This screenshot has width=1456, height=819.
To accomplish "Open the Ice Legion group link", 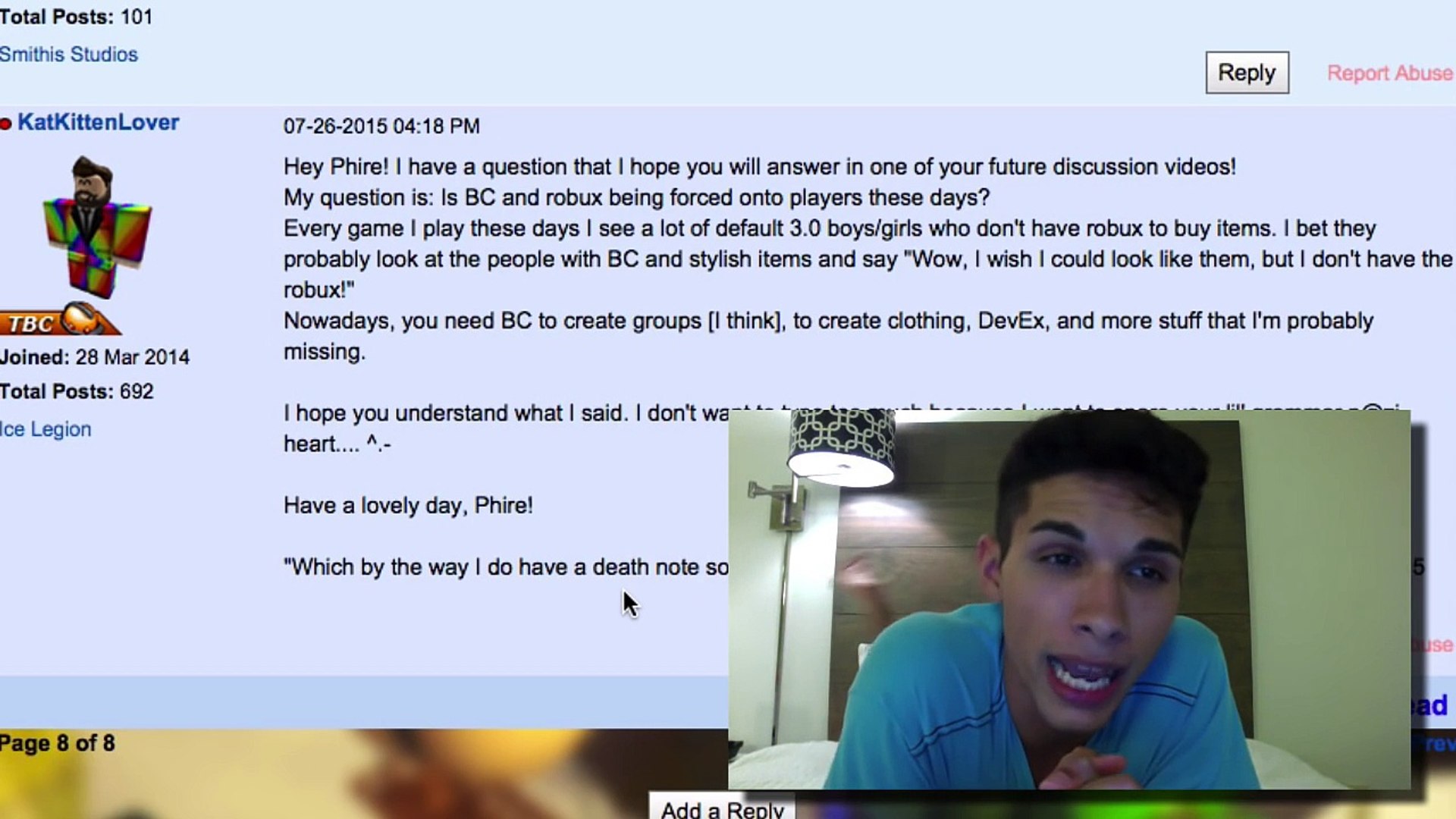I will tap(45, 429).
